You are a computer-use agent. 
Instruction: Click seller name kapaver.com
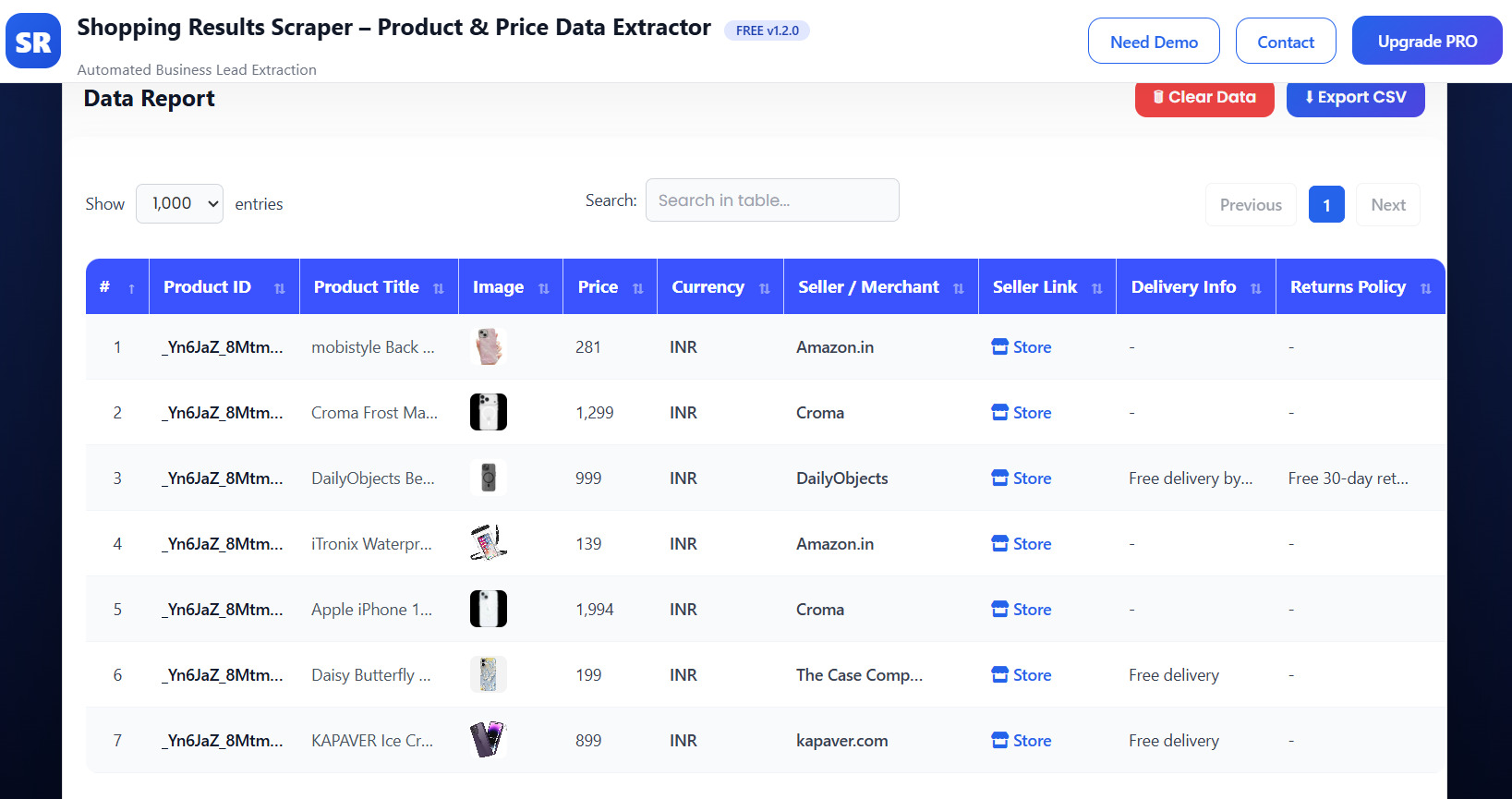point(842,741)
